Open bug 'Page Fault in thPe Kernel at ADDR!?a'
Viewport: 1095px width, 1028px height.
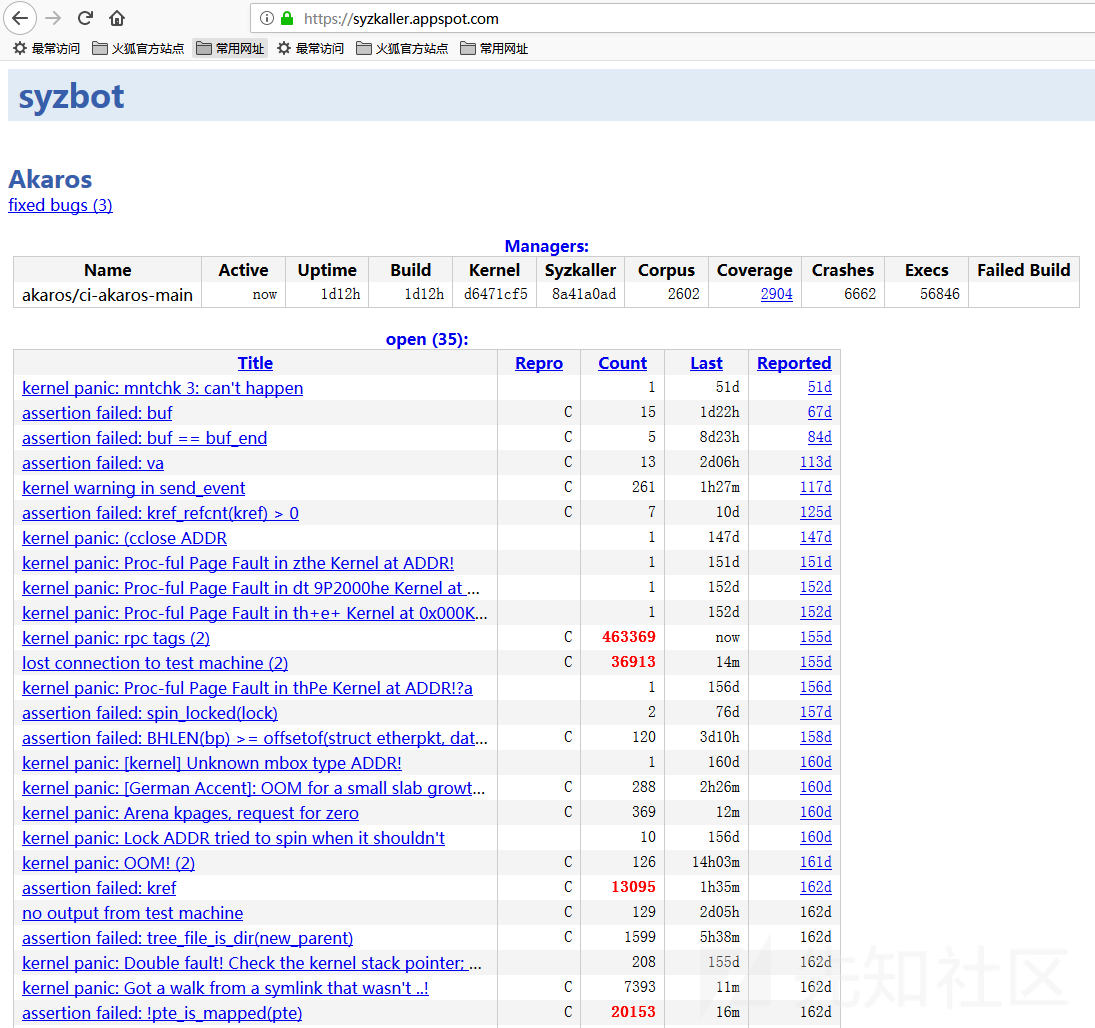247,689
